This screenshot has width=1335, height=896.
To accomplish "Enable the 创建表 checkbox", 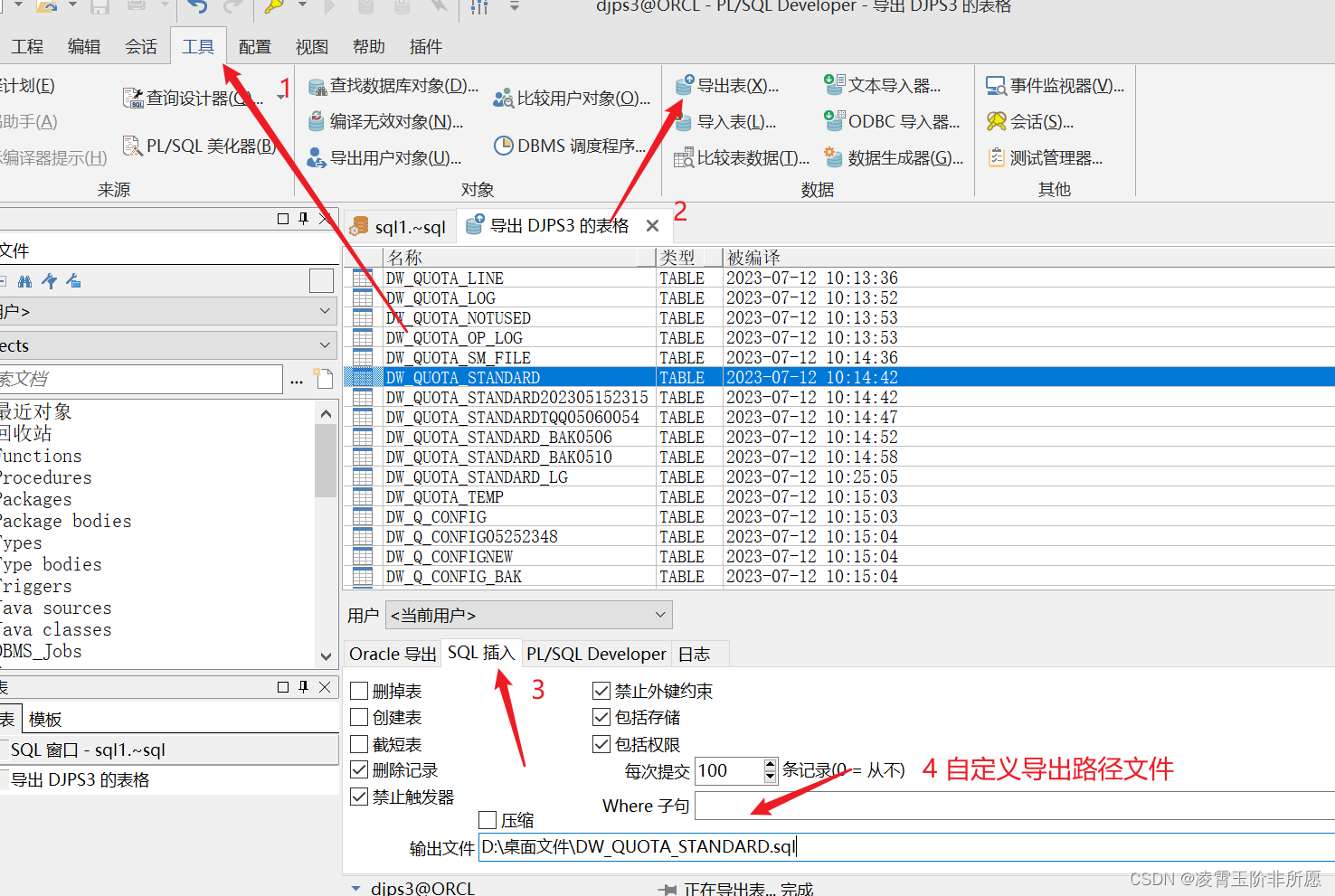I will pos(359,718).
